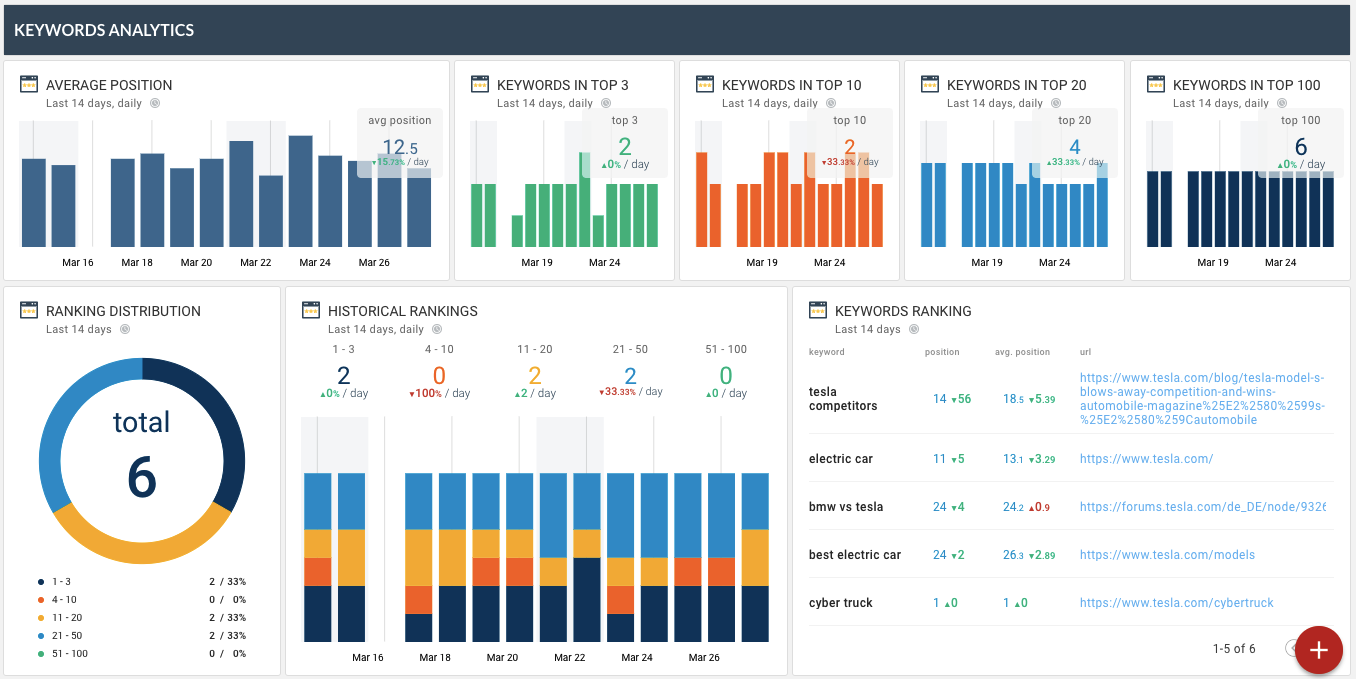Click the Keywords Ranking widget icon

point(818,310)
